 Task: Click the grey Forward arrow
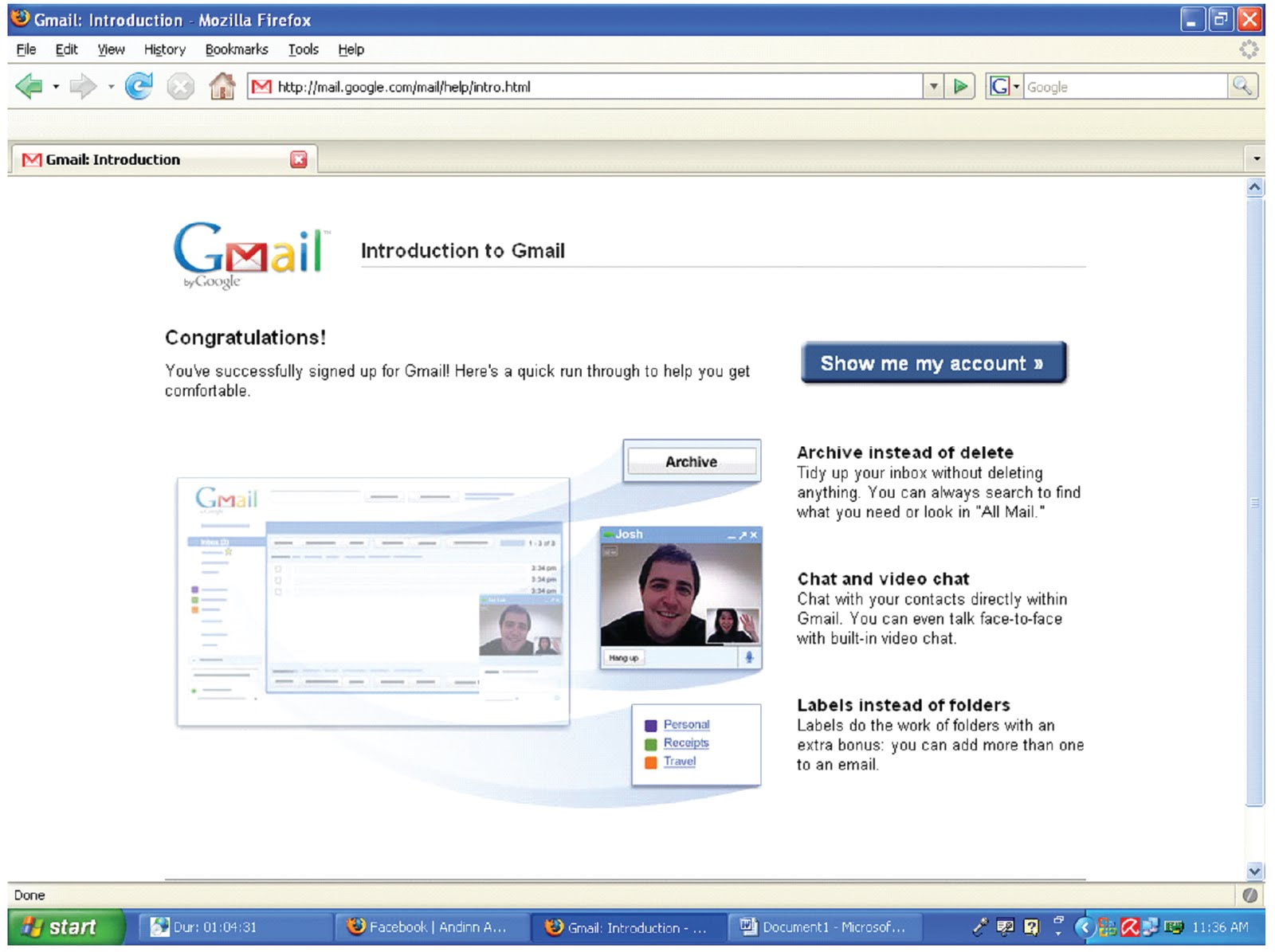click(83, 86)
